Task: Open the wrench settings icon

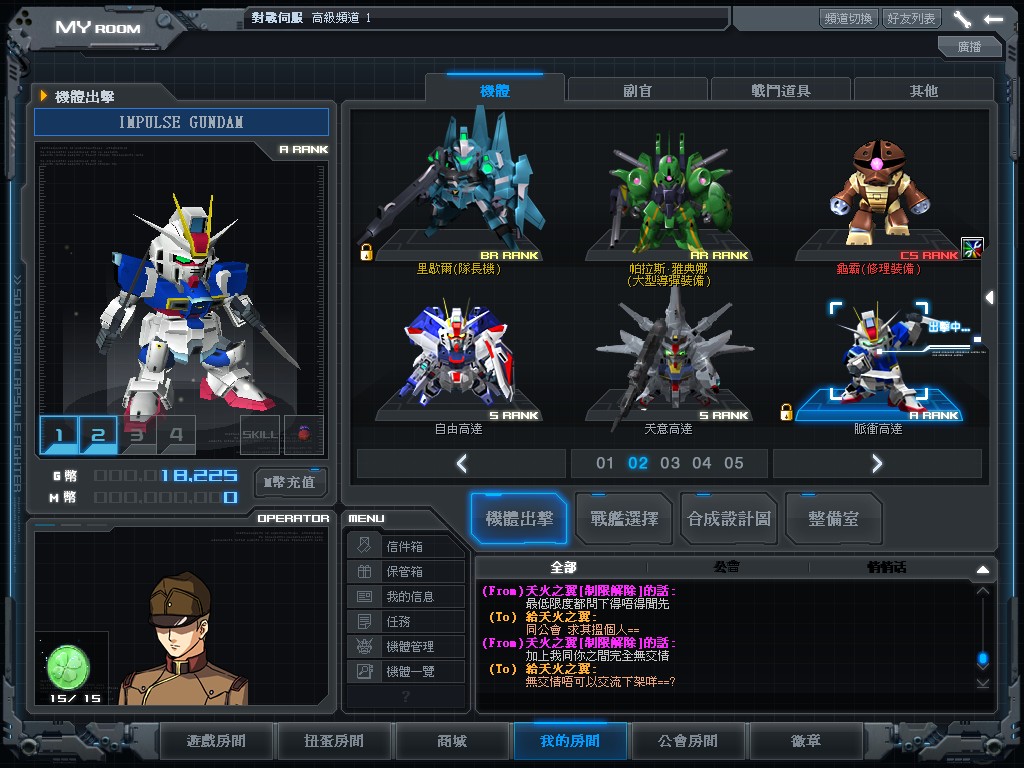Action: (962, 19)
